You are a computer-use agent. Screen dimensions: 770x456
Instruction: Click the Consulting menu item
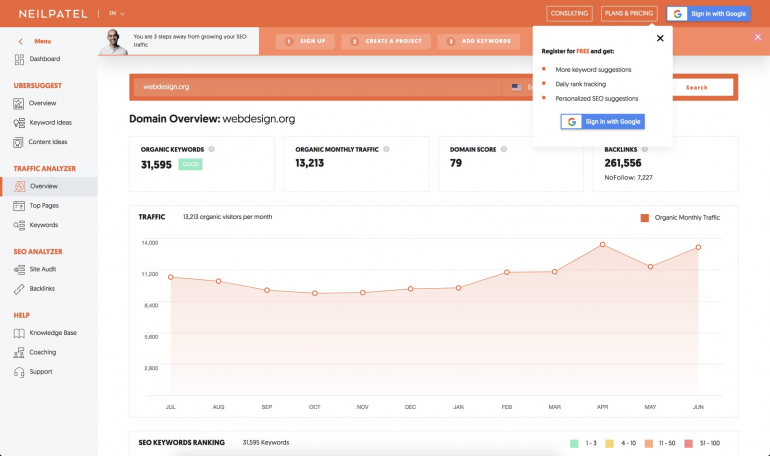[x=569, y=14]
